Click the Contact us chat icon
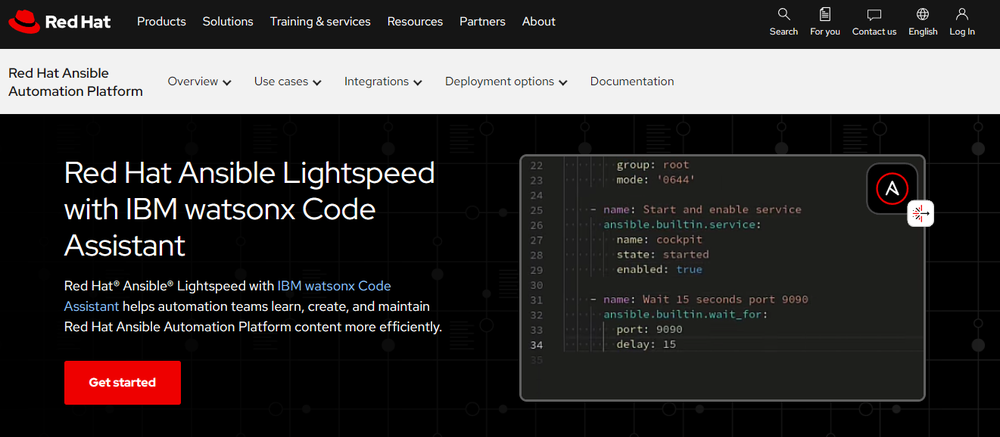Viewport: 1000px width, 437px height. 874,15
